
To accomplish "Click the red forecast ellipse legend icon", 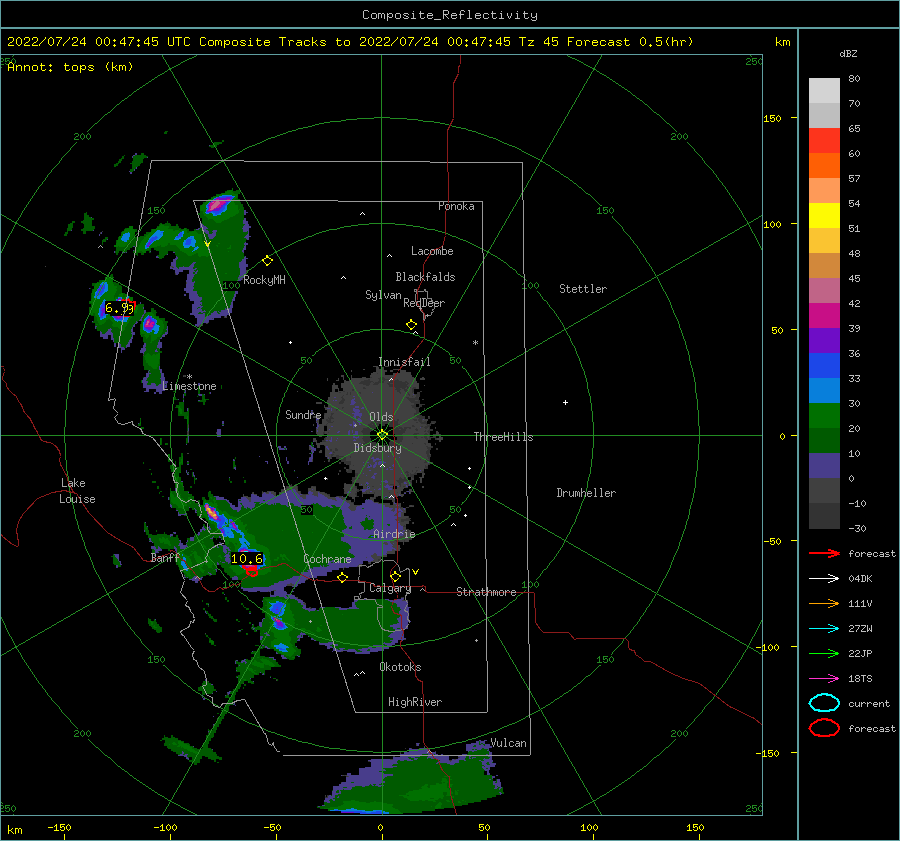I will (x=824, y=728).
